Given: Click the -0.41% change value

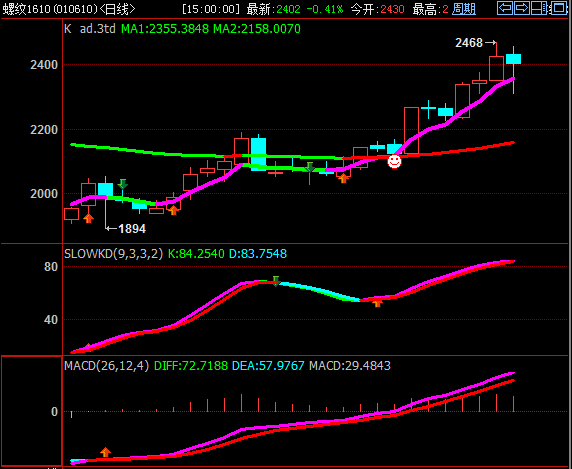Looking at the screenshot, I should tap(325, 9).
